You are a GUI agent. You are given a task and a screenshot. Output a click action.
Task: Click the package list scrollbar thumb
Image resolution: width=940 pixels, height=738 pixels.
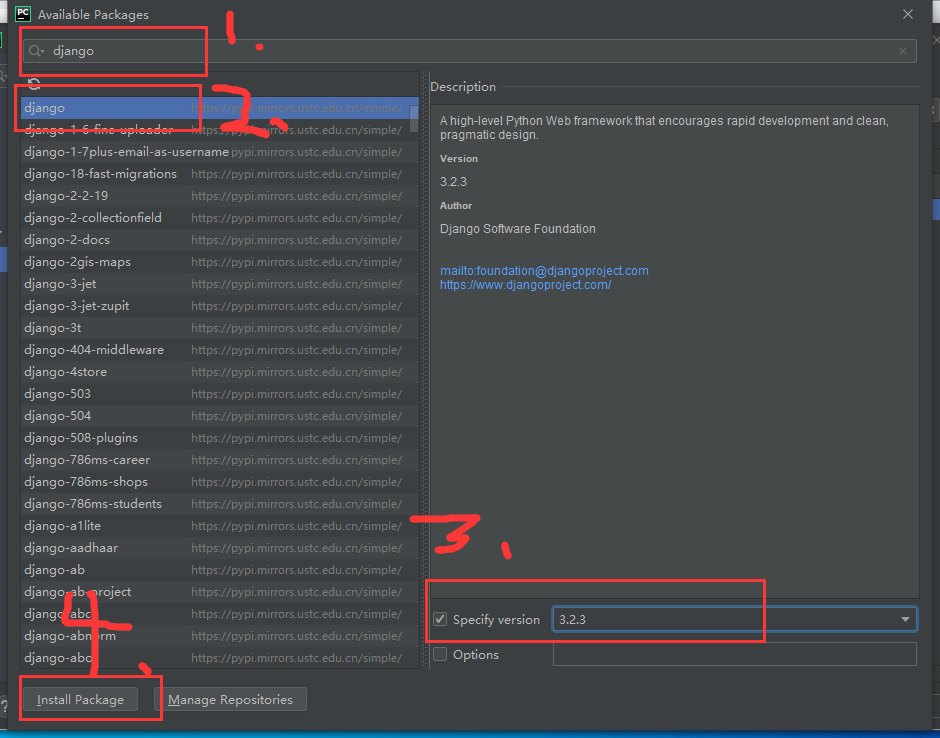click(414, 119)
